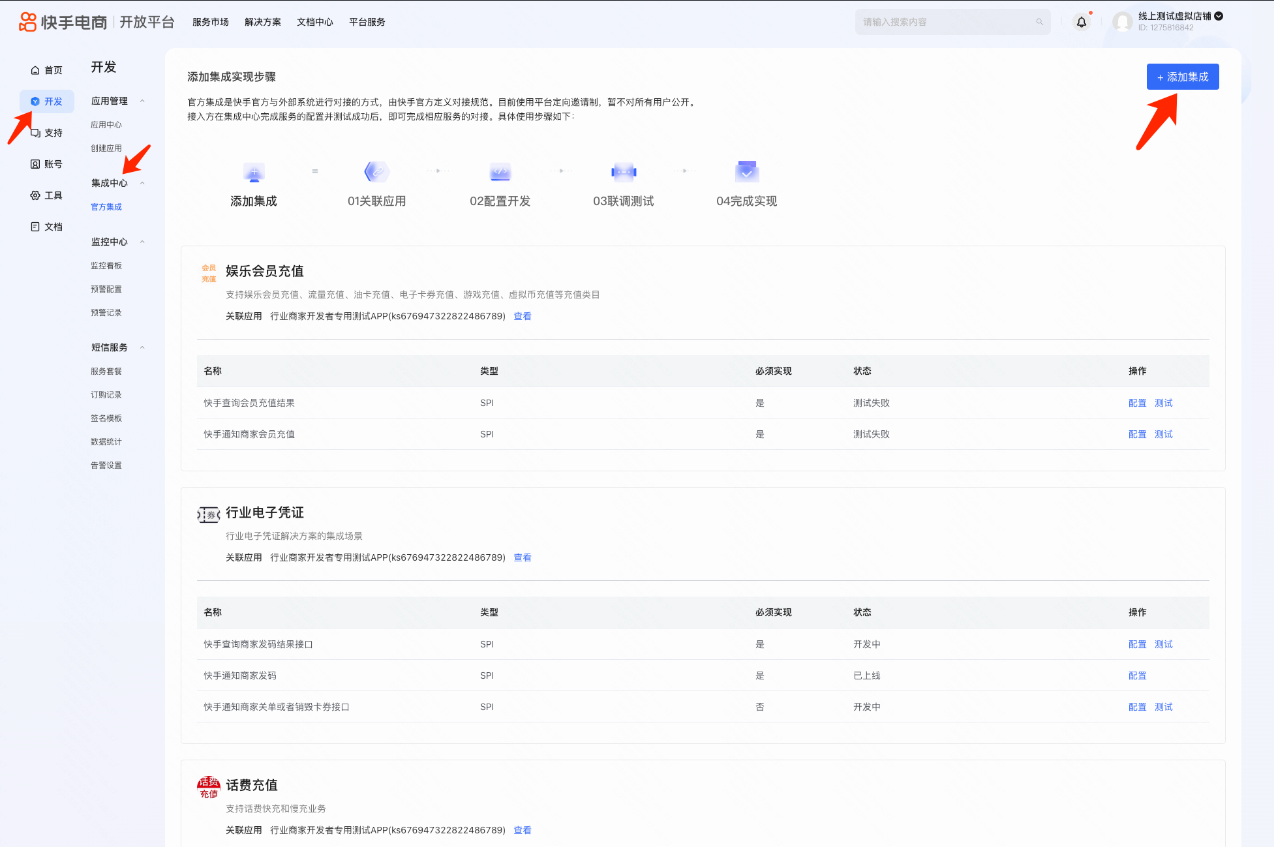Click the verified badge beside store name

[x=1218, y=16]
